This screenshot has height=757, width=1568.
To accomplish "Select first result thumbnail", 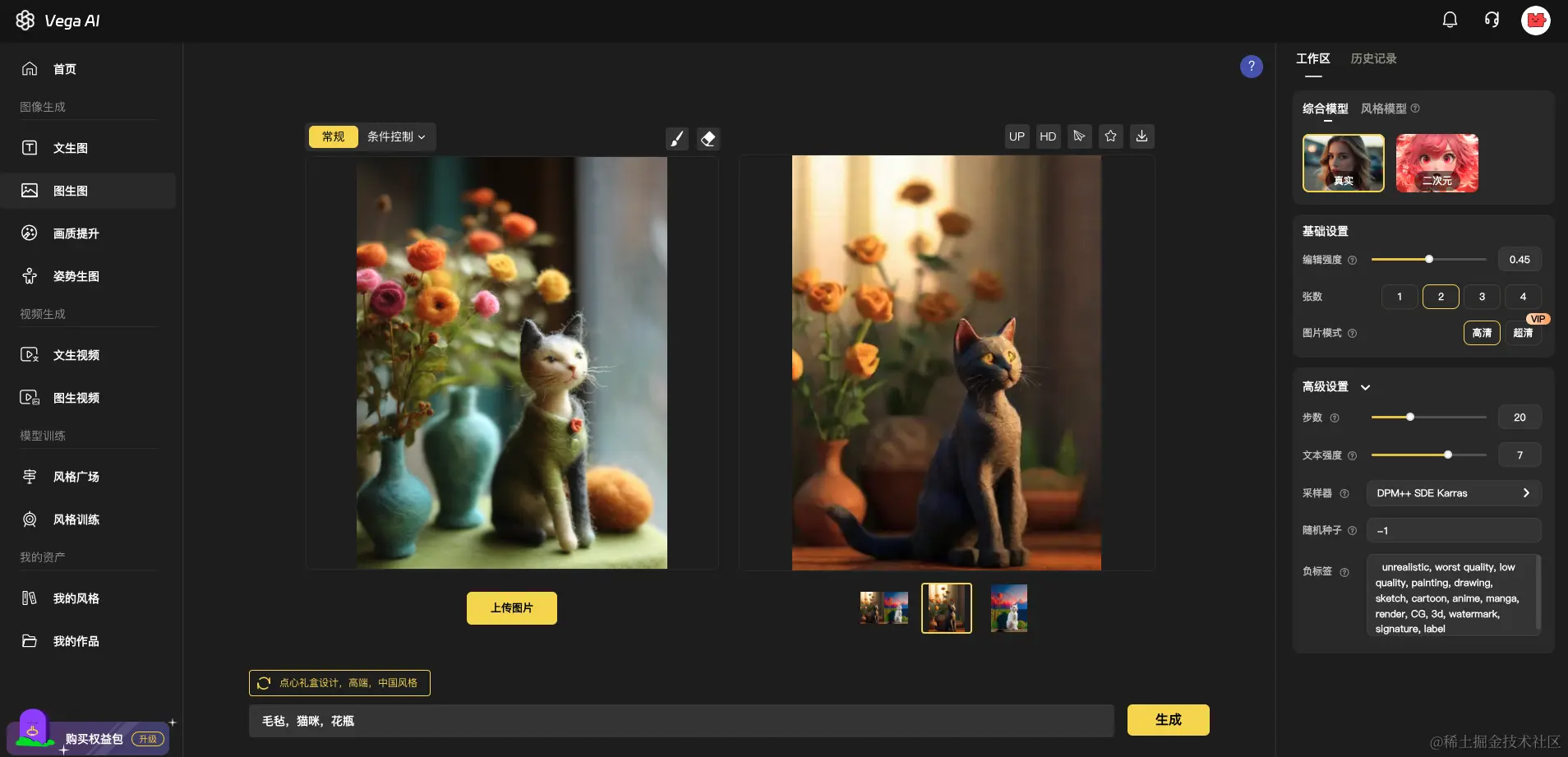I will click(883, 608).
